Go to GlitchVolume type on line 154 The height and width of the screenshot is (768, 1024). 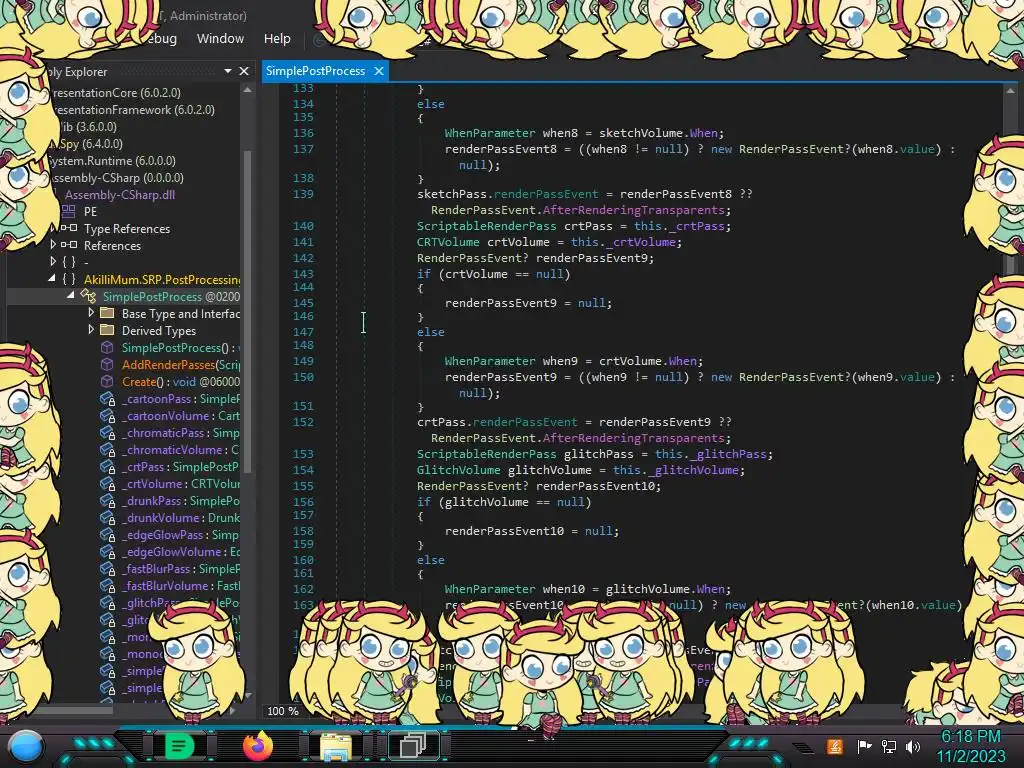click(458, 470)
